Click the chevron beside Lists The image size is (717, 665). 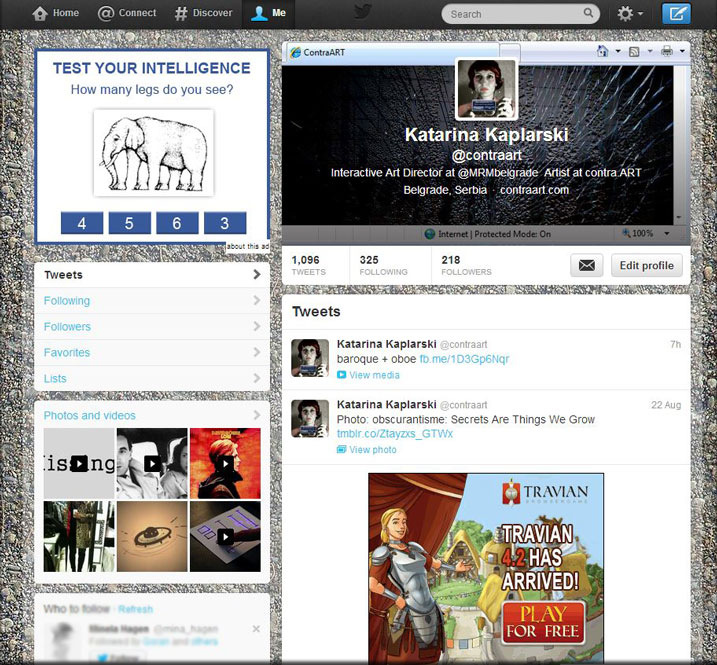click(257, 378)
